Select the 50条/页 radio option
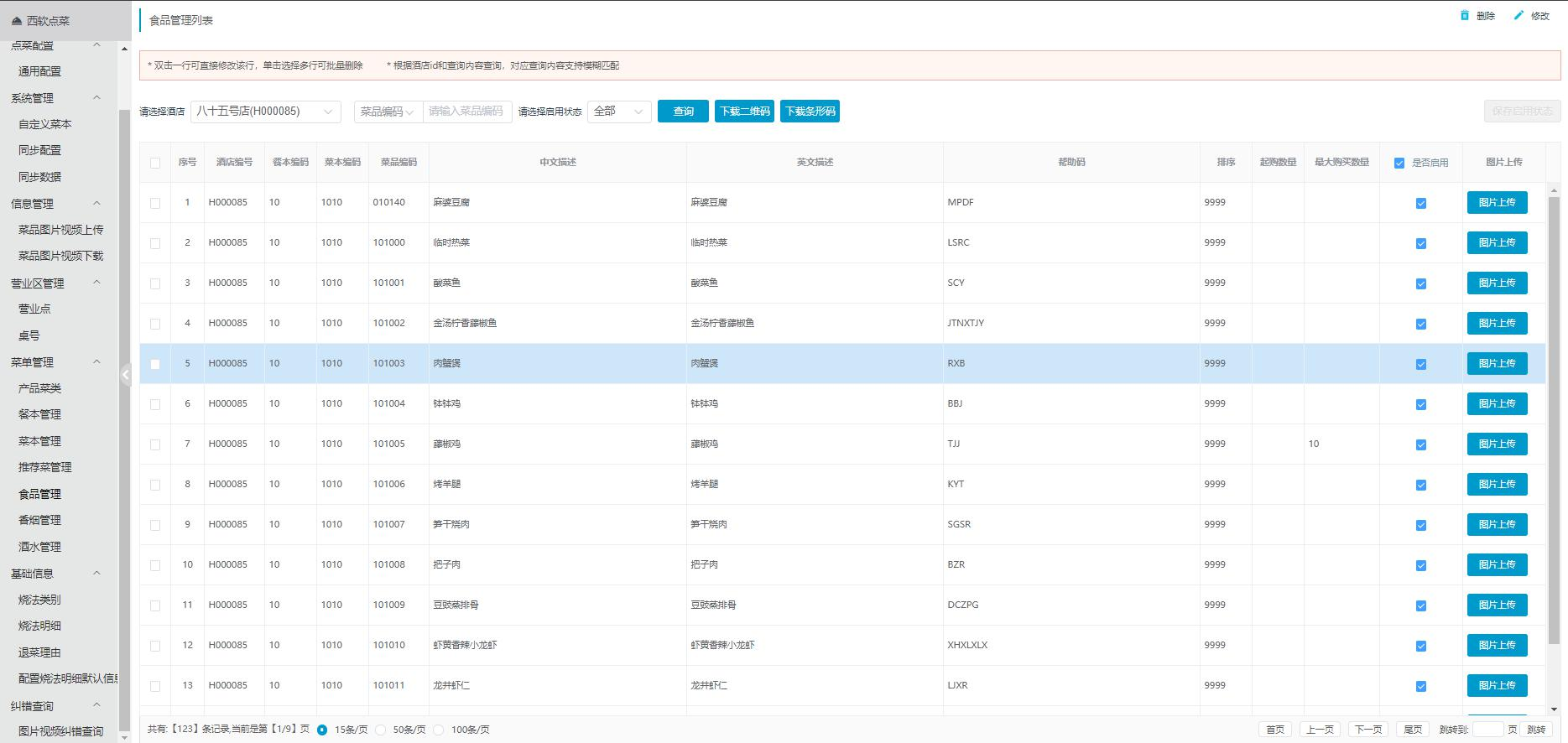This screenshot has height=743, width=1568. coord(381,730)
